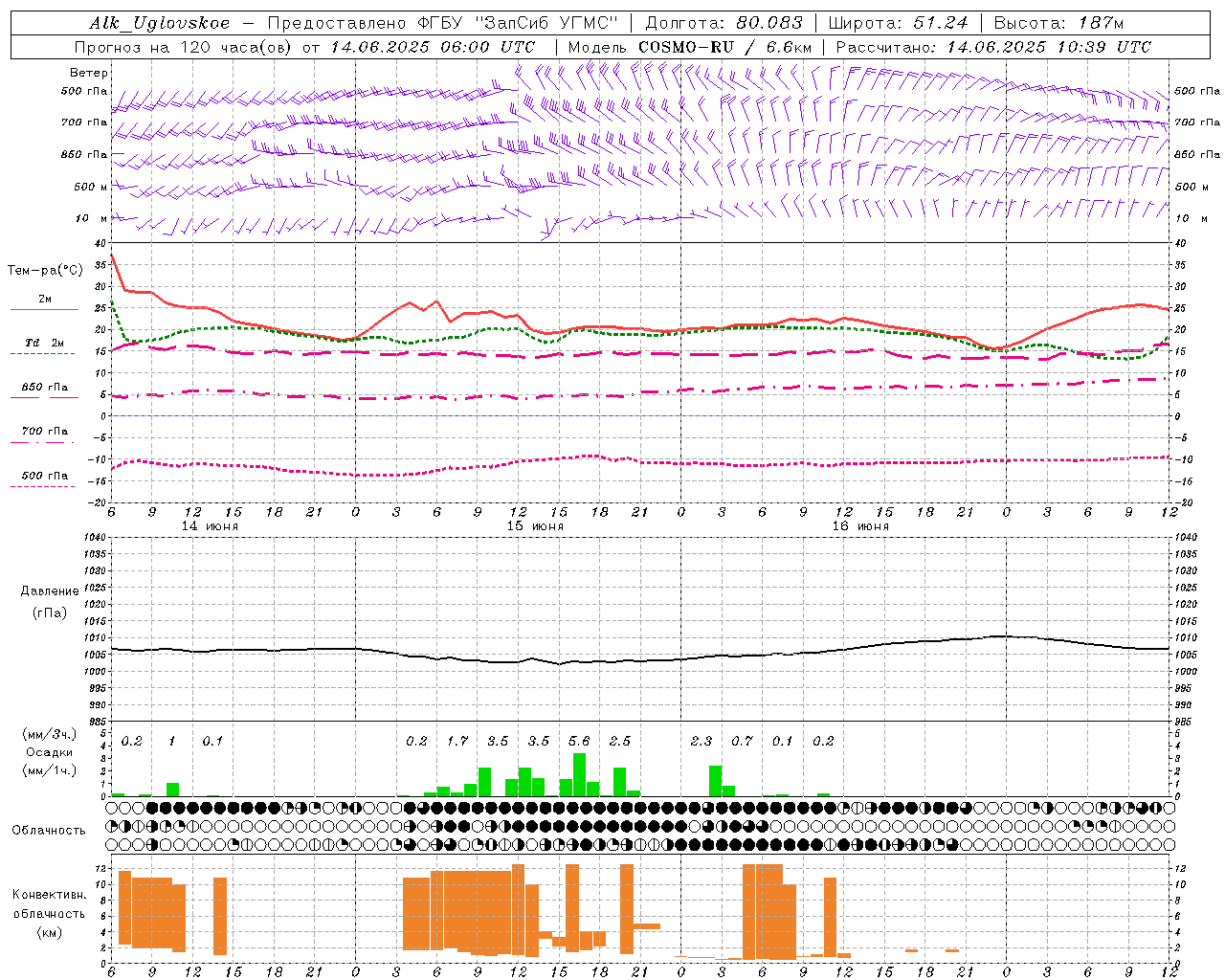Click the 'Облачность' cloudiness label
This screenshot has height=980, width=1225.
coord(49,830)
